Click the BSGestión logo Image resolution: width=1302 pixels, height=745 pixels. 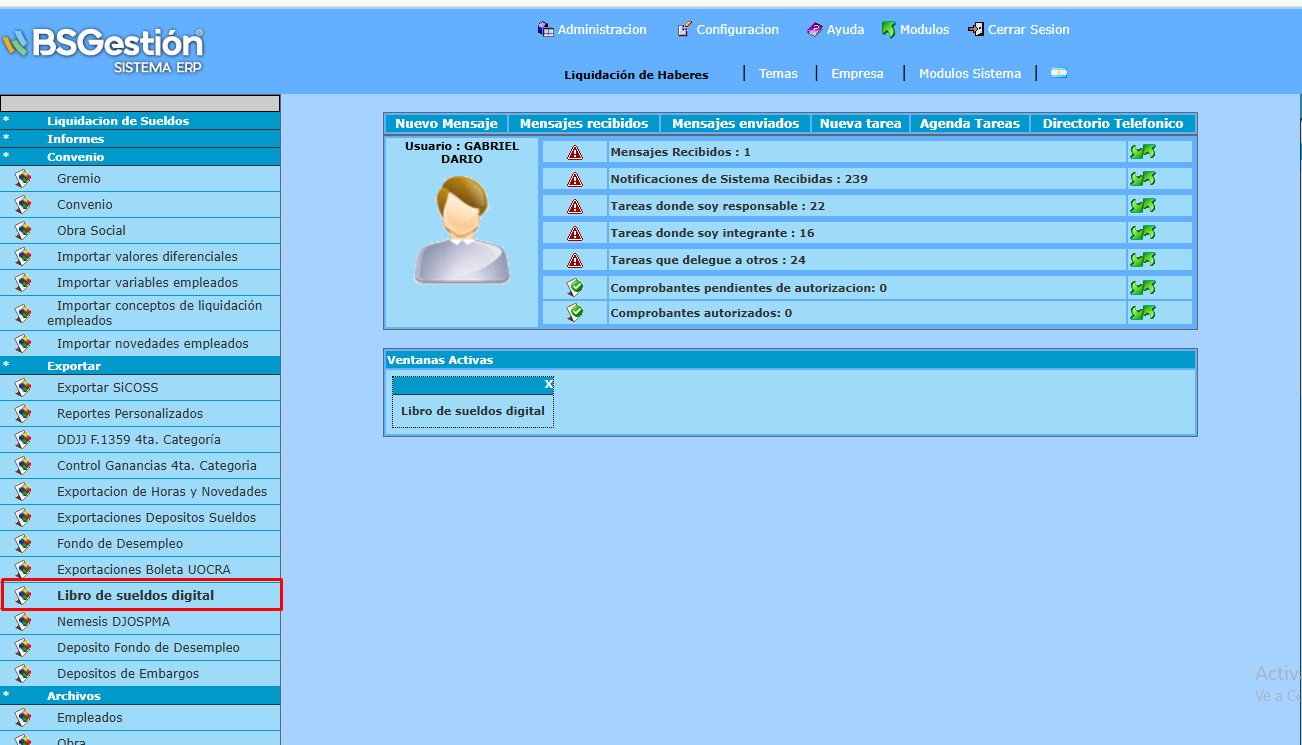click(x=103, y=50)
